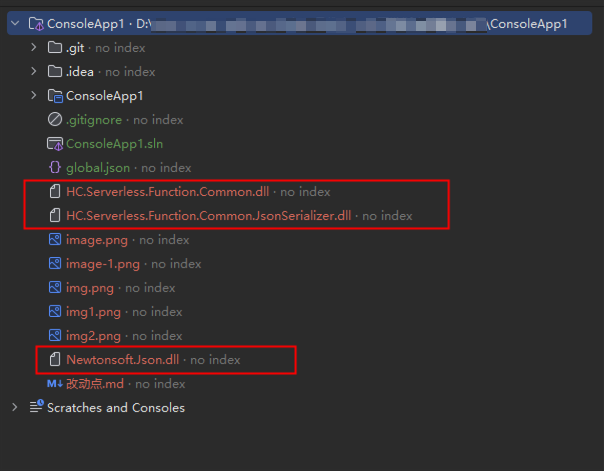This screenshot has width=604, height=471.
Task: Click the ConsoleApp1 project folder icon
Action: (x=55, y=95)
